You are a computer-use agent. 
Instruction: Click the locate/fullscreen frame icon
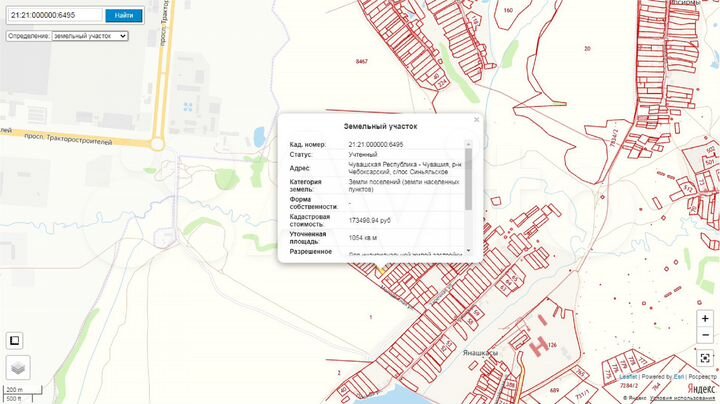tap(705, 357)
